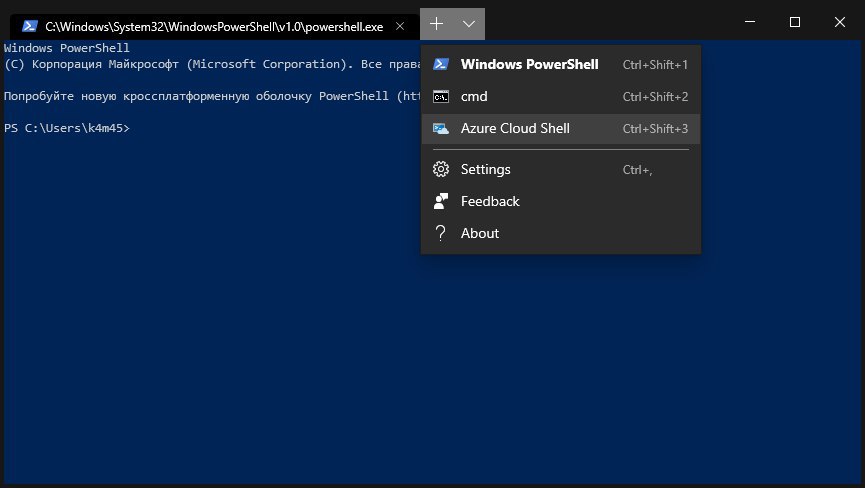This screenshot has width=865, height=488.
Task: Click Ctrl+Shift+2 shortcut label
Action: (655, 96)
